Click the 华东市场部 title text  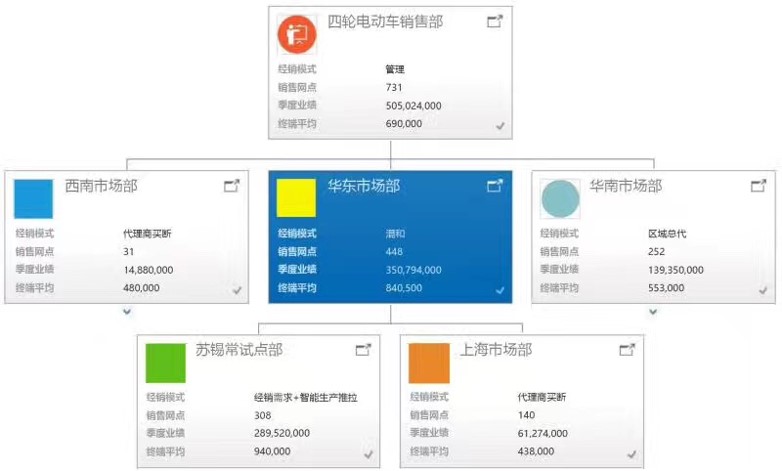363,186
